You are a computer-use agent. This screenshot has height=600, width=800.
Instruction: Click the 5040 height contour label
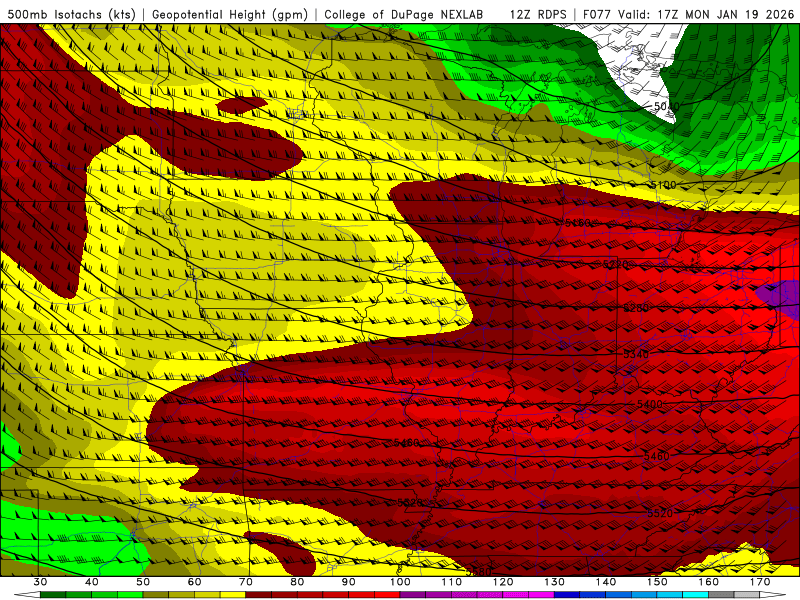(666, 107)
